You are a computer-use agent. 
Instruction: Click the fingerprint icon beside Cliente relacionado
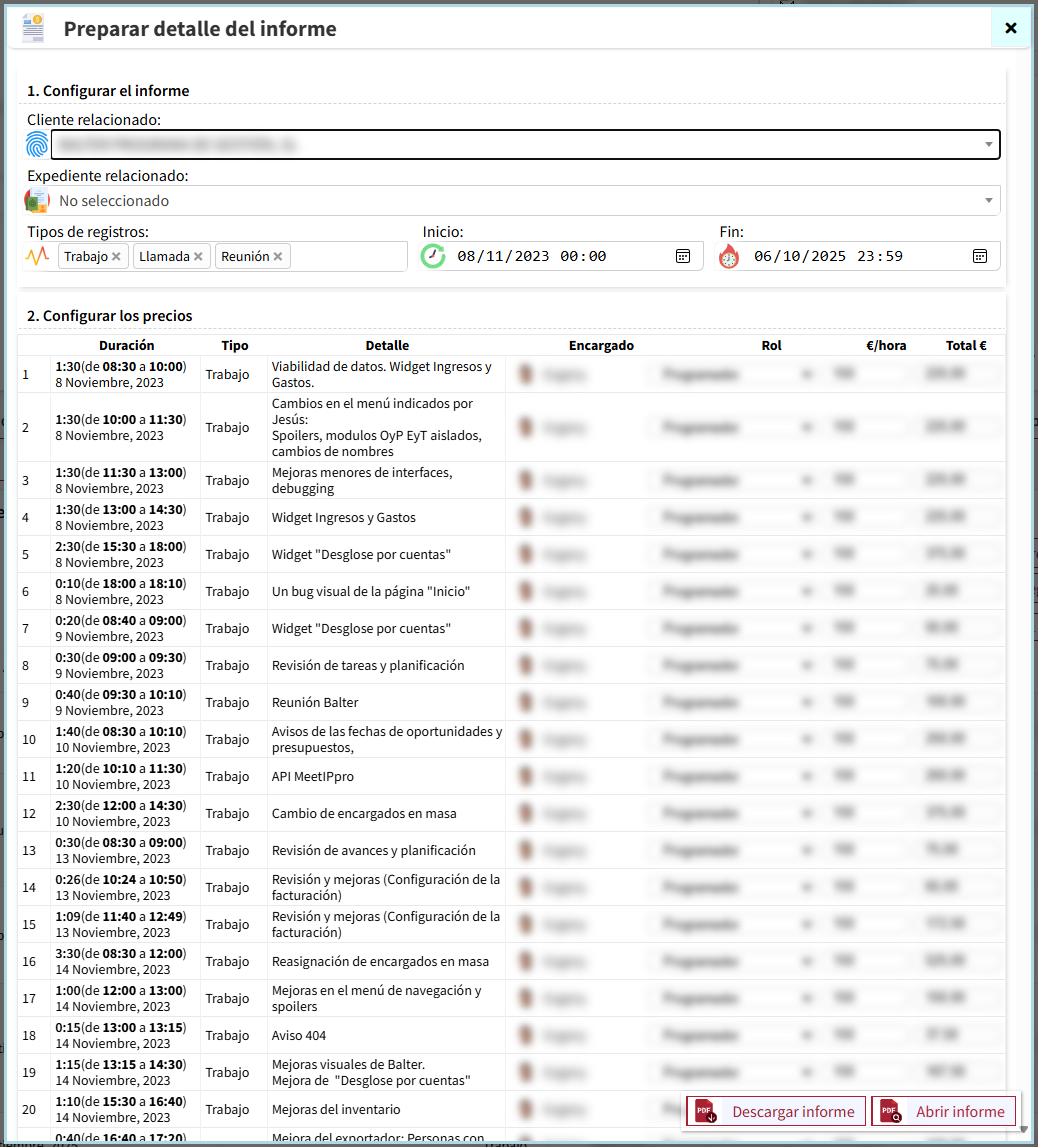[x=37, y=145]
